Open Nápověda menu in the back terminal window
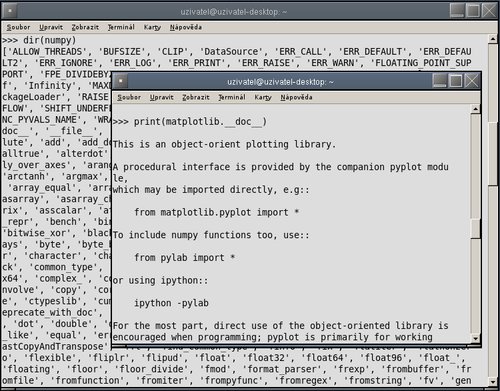 click(x=186, y=27)
